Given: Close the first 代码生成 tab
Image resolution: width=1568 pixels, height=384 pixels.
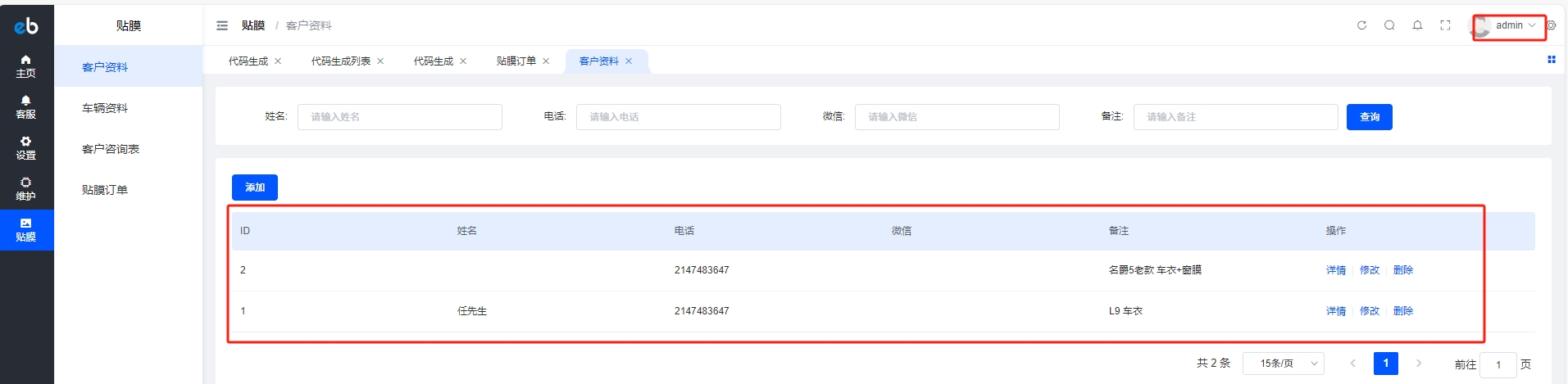Looking at the screenshot, I should click(x=278, y=61).
